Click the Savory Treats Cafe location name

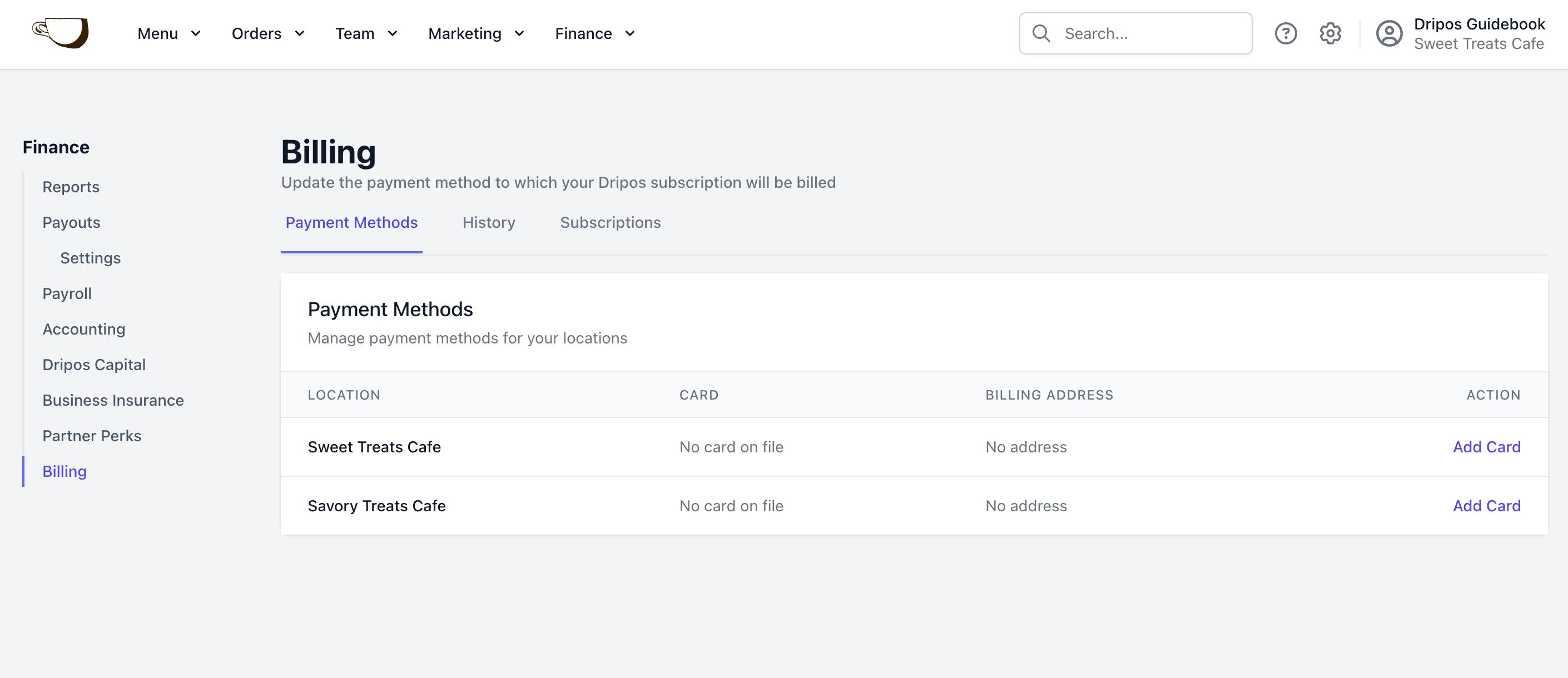coord(377,506)
